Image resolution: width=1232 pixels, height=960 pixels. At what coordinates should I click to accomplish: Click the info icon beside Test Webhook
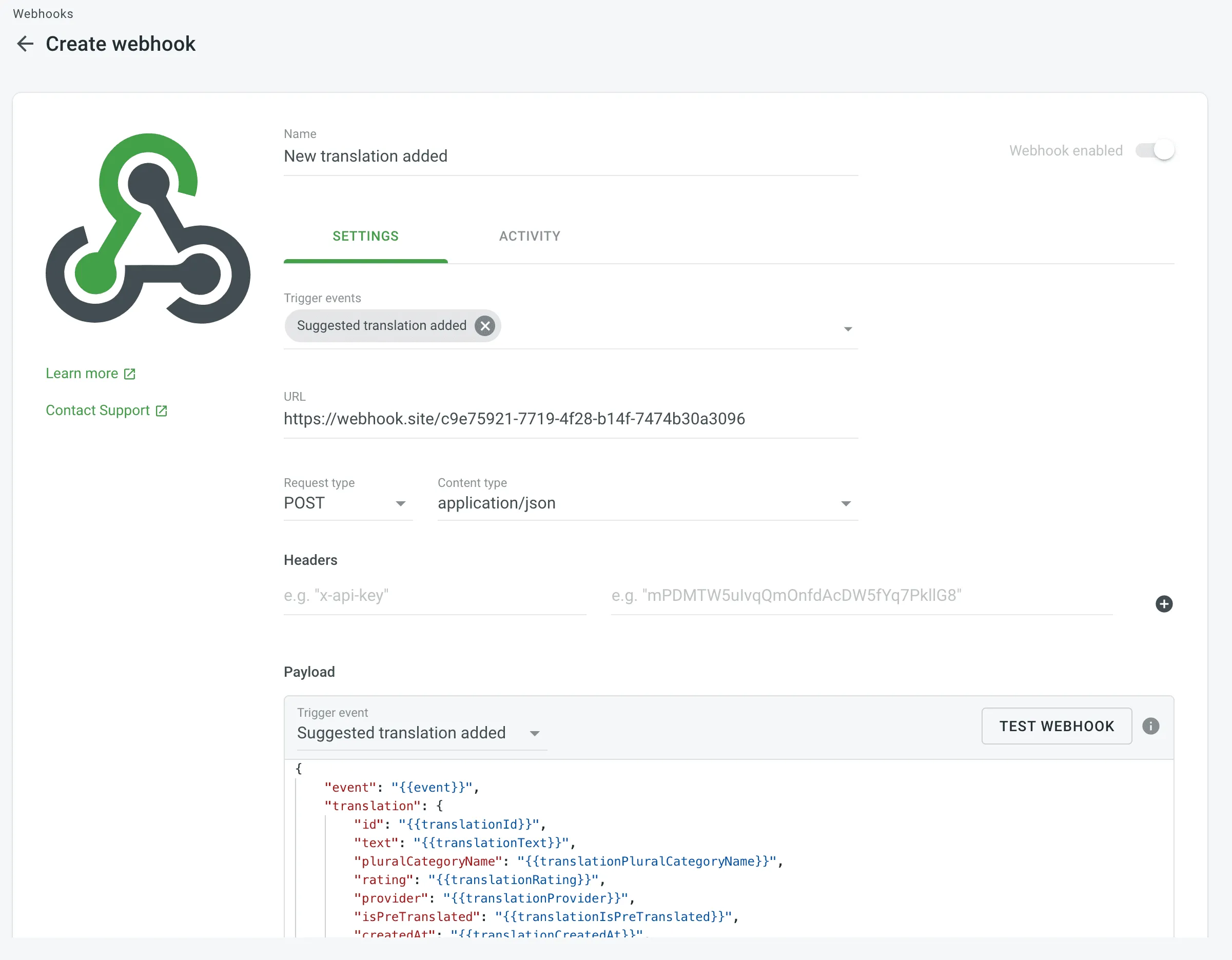[x=1151, y=726]
